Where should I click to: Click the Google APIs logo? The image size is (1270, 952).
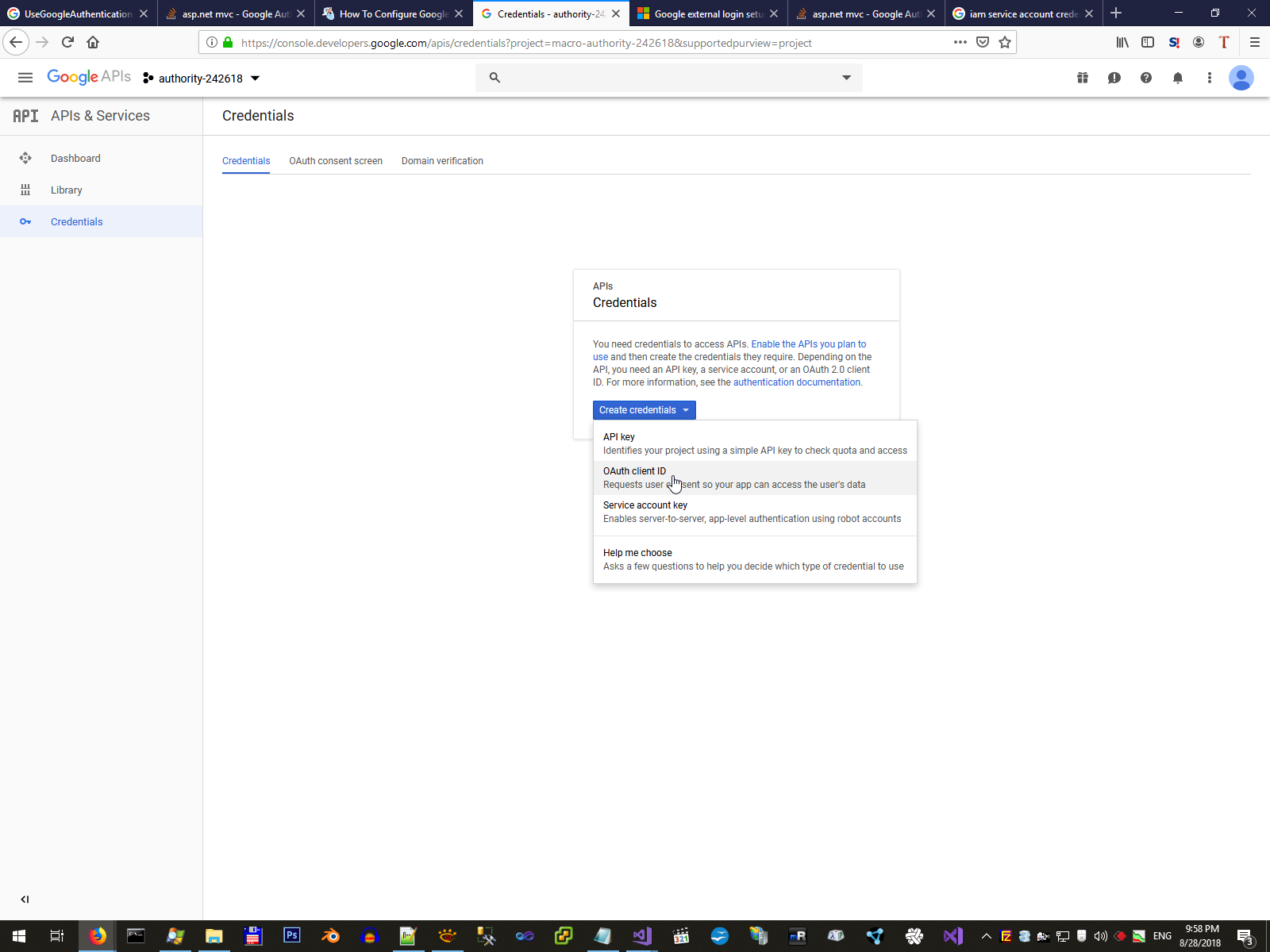pyautogui.click(x=89, y=77)
